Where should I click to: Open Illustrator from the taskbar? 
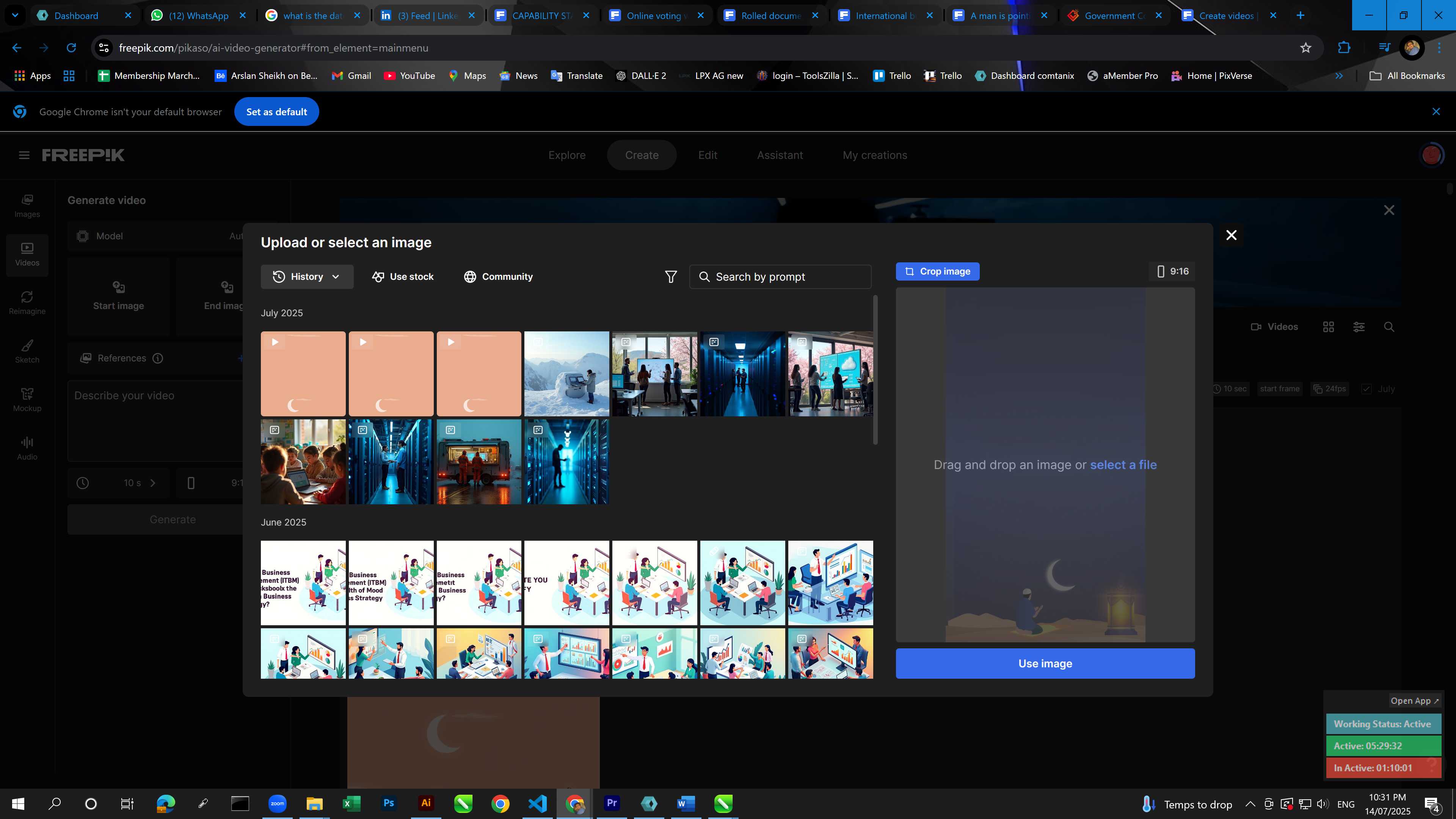pyautogui.click(x=425, y=803)
